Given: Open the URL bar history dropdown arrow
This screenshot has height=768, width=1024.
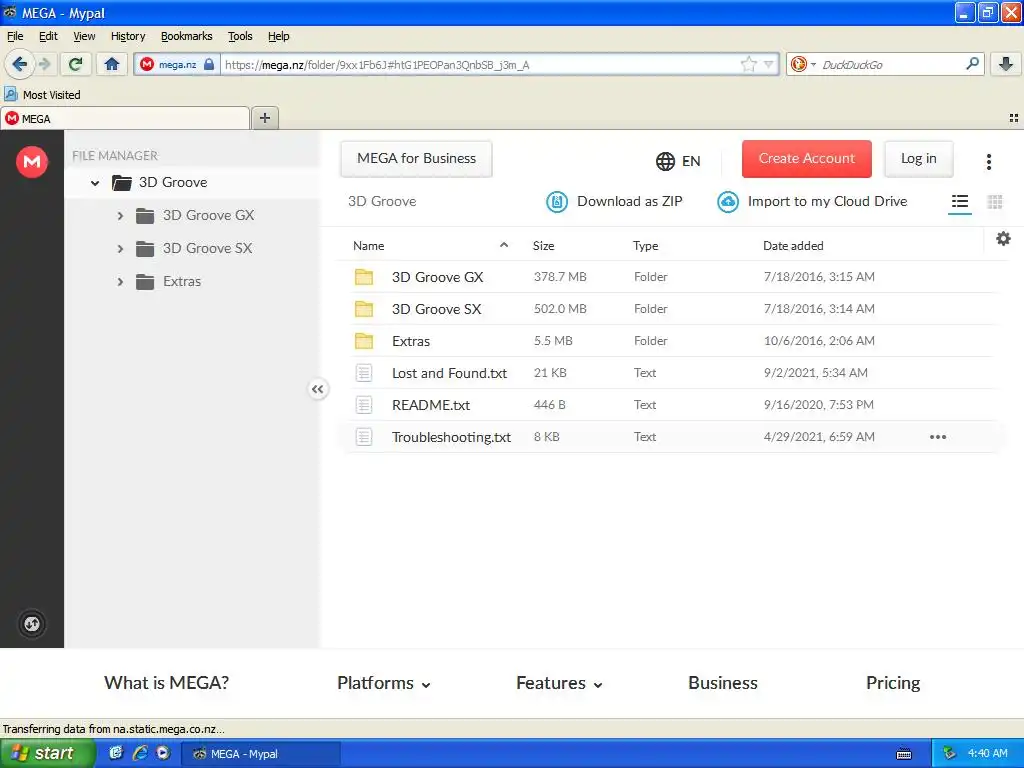Looking at the screenshot, I should pyautogui.click(x=769, y=64).
